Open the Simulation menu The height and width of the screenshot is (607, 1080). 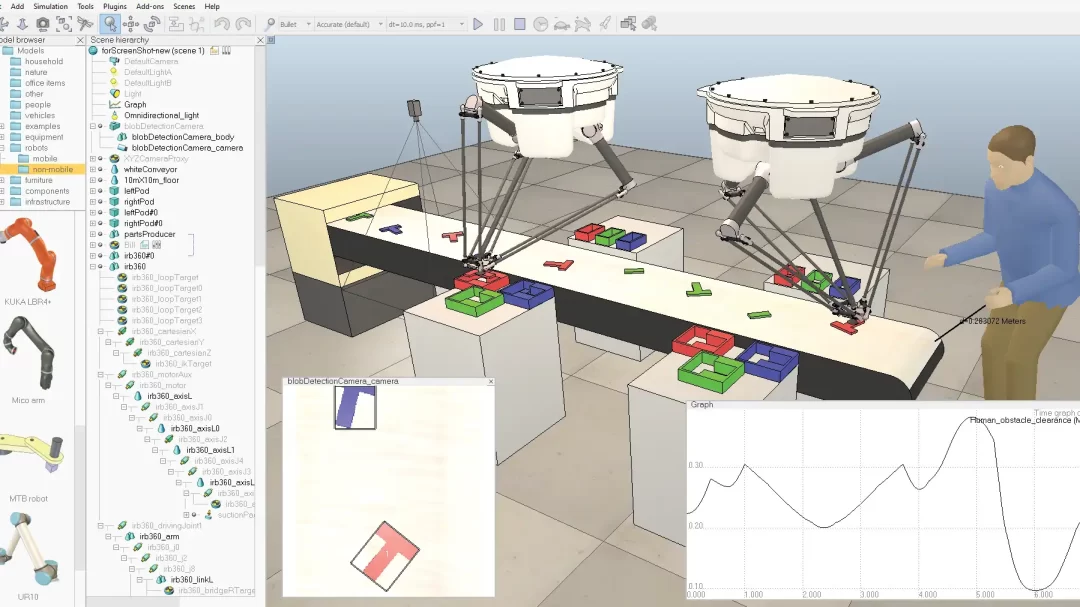tap(50, 6)
